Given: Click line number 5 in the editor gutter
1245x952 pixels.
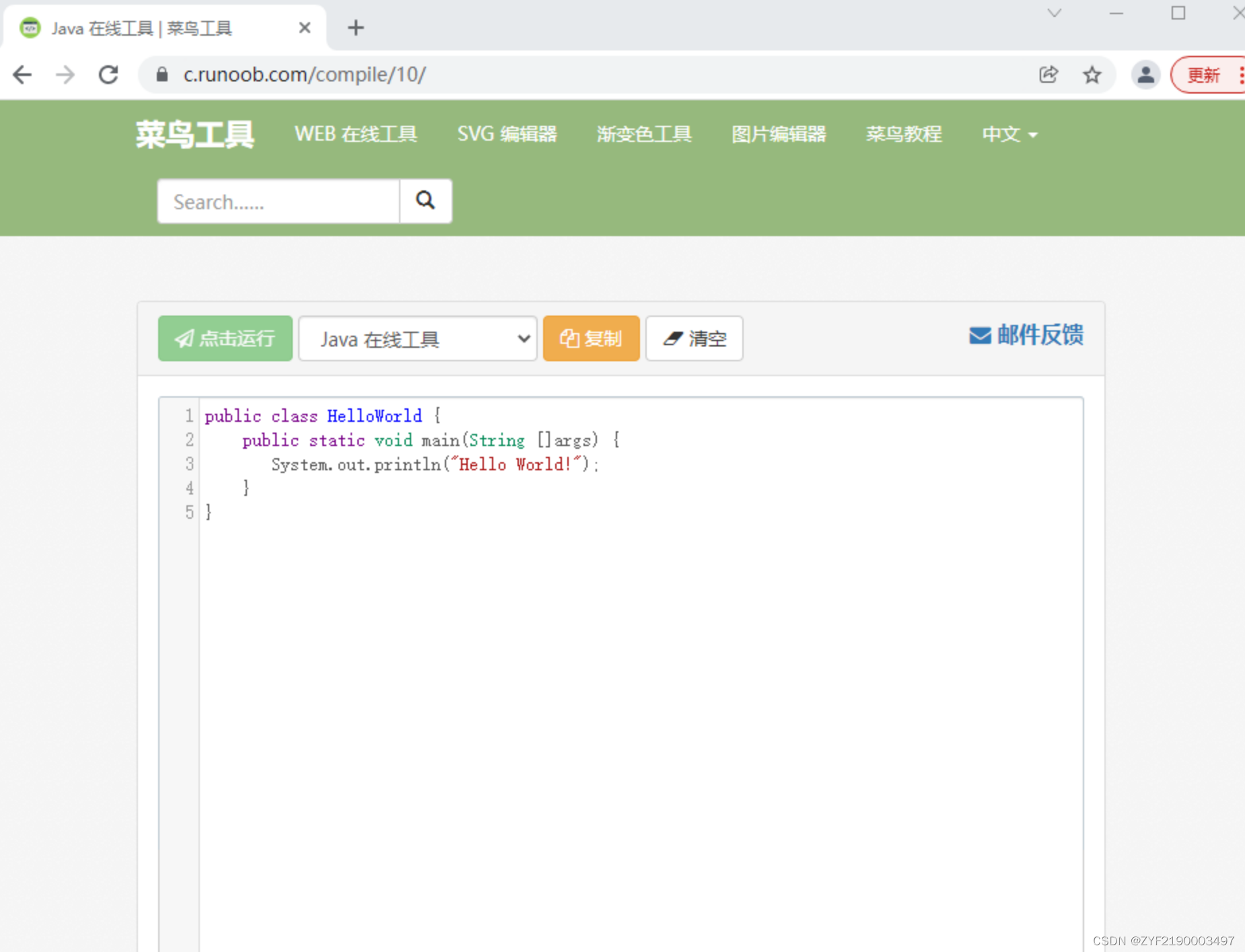Looking at the screenshot, I should coord(189,512).
